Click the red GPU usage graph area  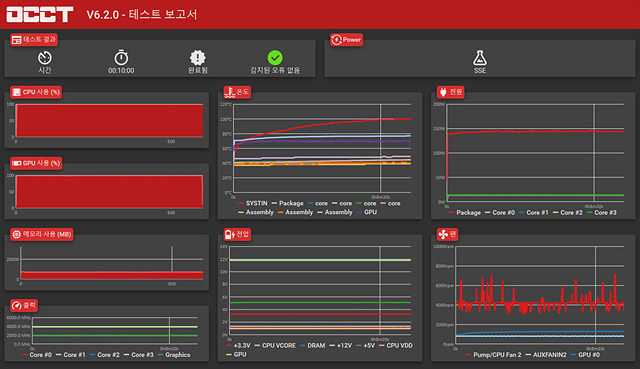tap(109, 191)
